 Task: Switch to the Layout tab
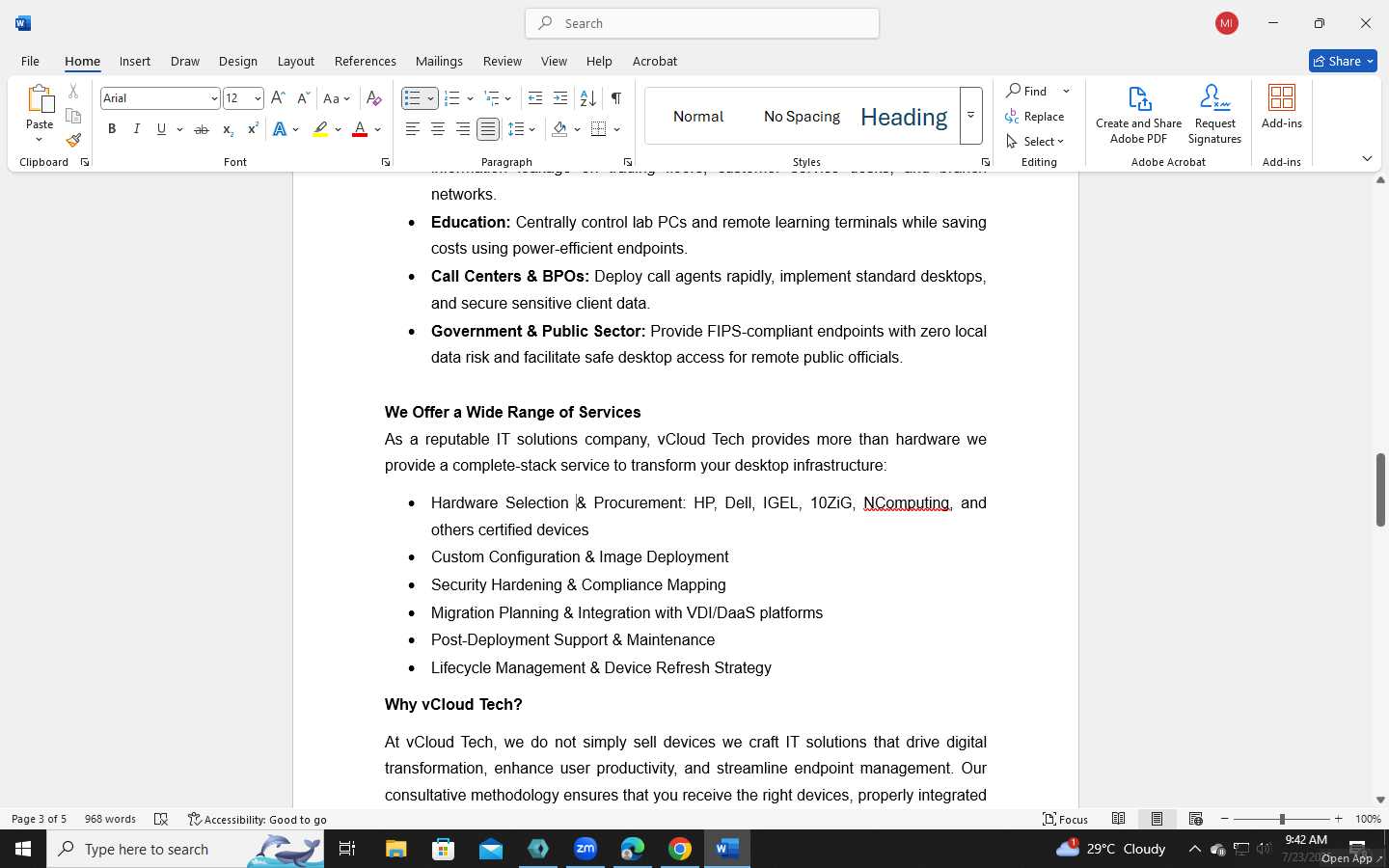tap(296, 61)
